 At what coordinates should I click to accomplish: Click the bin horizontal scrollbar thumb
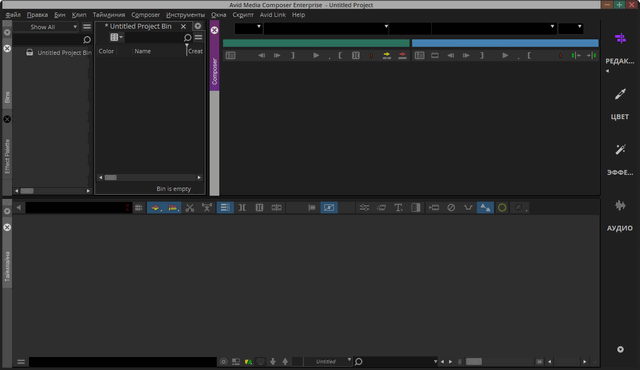(111, 177)
